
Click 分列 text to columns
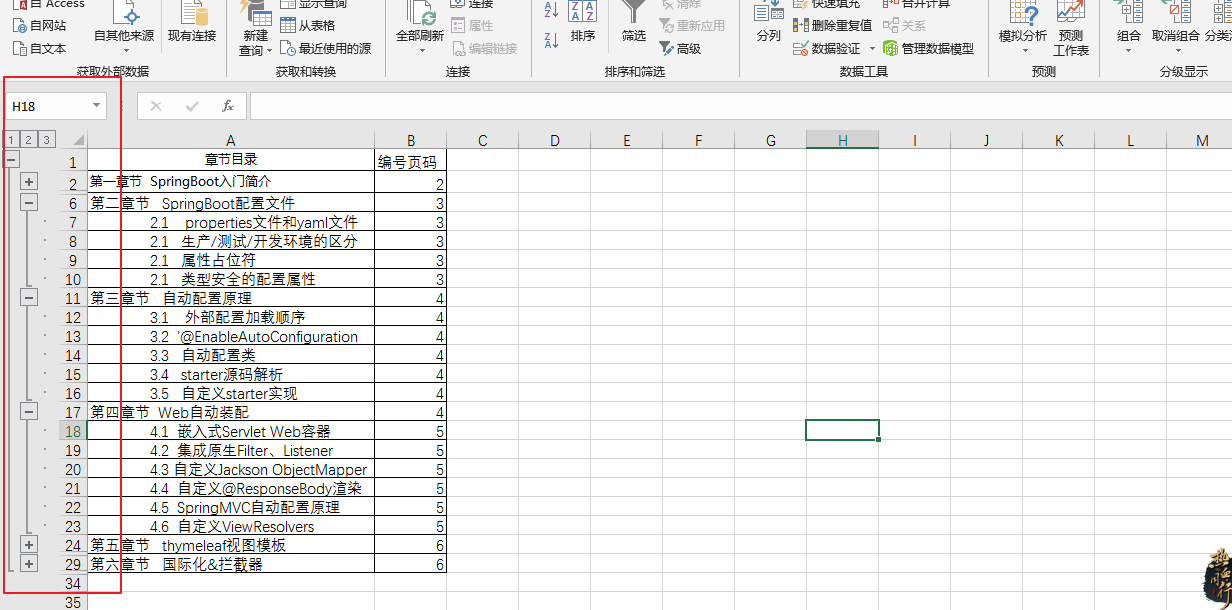(x=768, y=24)
